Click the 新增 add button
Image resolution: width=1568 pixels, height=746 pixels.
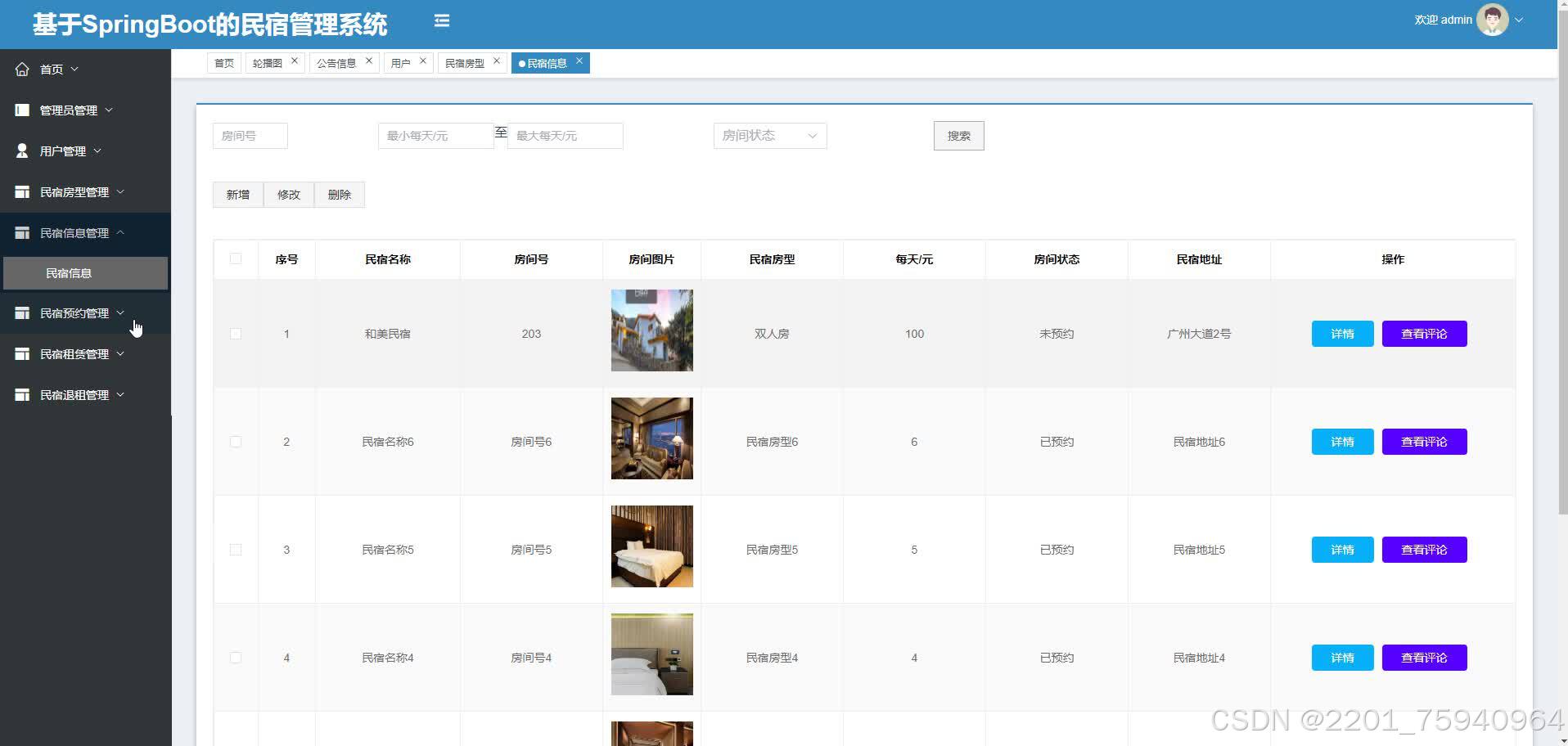(238, 195)
